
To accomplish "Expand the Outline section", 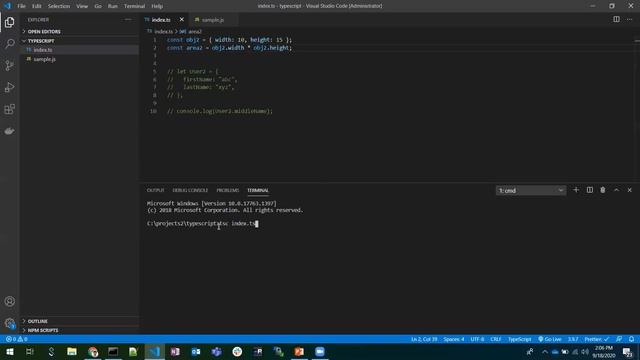I will coord(80,321).
